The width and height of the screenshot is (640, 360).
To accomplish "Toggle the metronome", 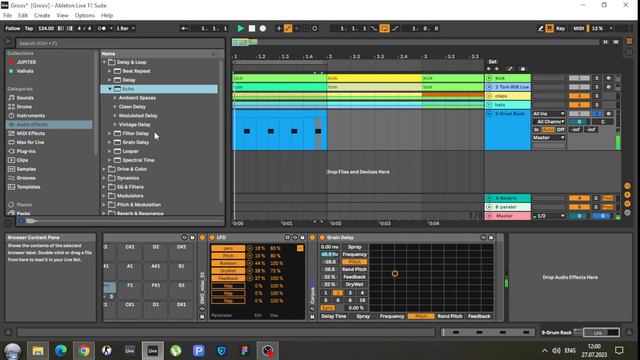I will (x=102, y=28).
